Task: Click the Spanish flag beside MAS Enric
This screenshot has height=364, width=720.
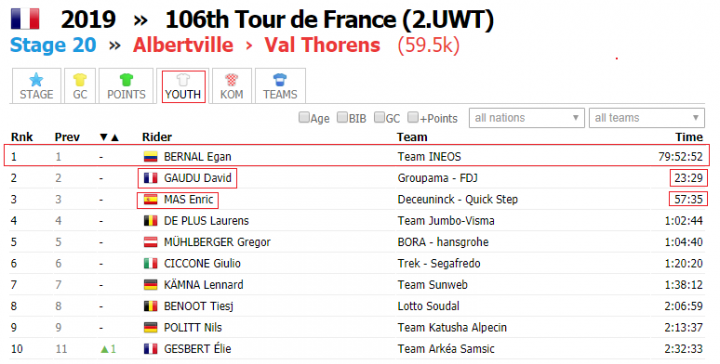Action: click(151, 200)
